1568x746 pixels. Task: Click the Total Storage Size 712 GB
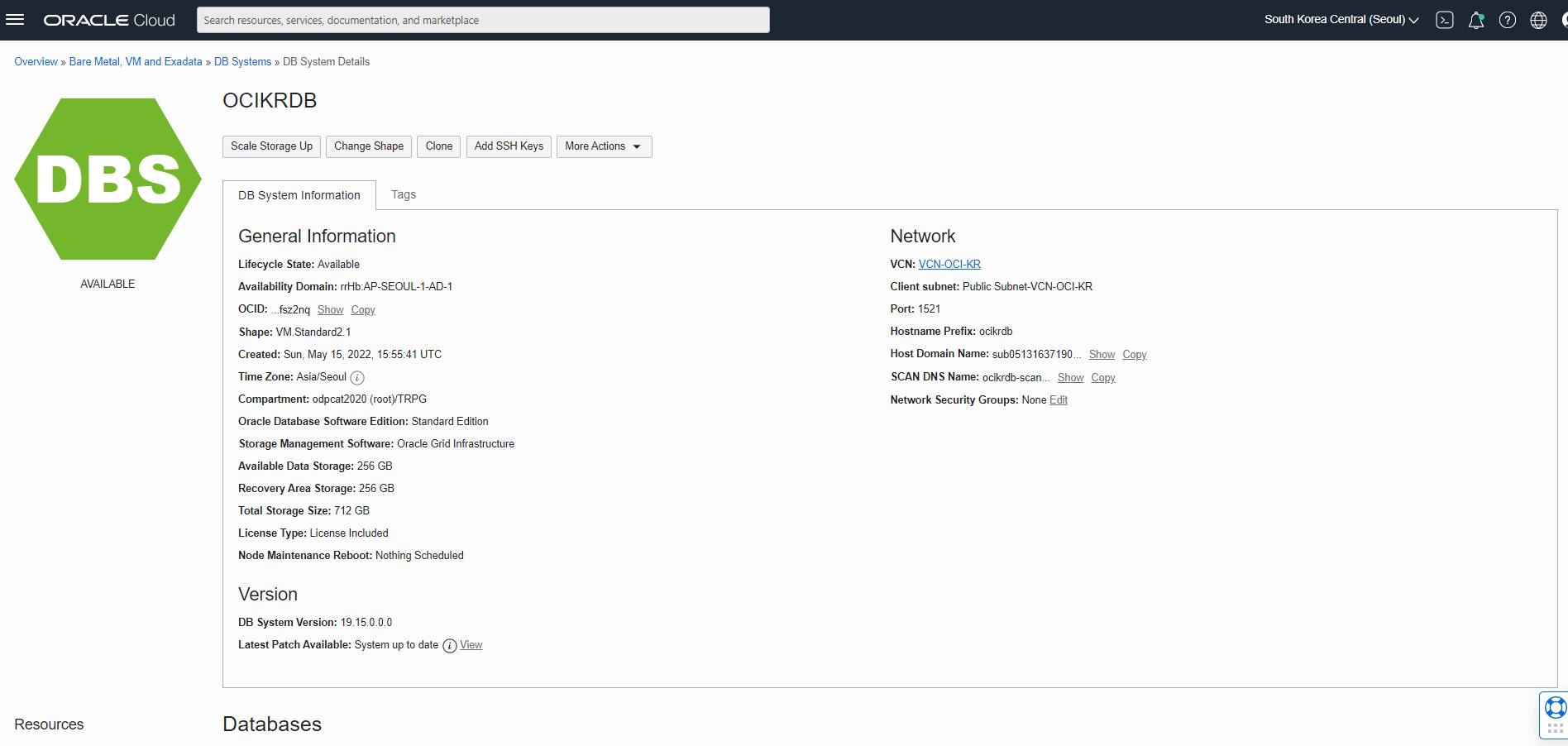click(351, 511)
